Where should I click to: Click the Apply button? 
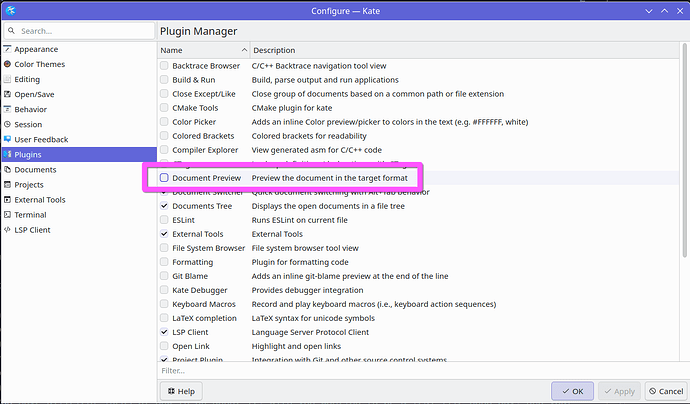(x=619, y=391)
